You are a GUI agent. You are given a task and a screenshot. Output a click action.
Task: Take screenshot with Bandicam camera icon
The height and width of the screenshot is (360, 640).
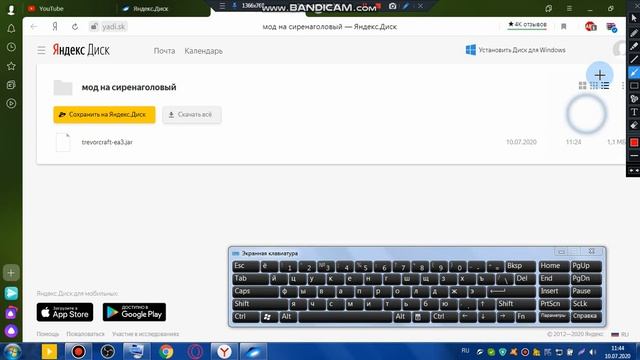[x=392, y=6]
